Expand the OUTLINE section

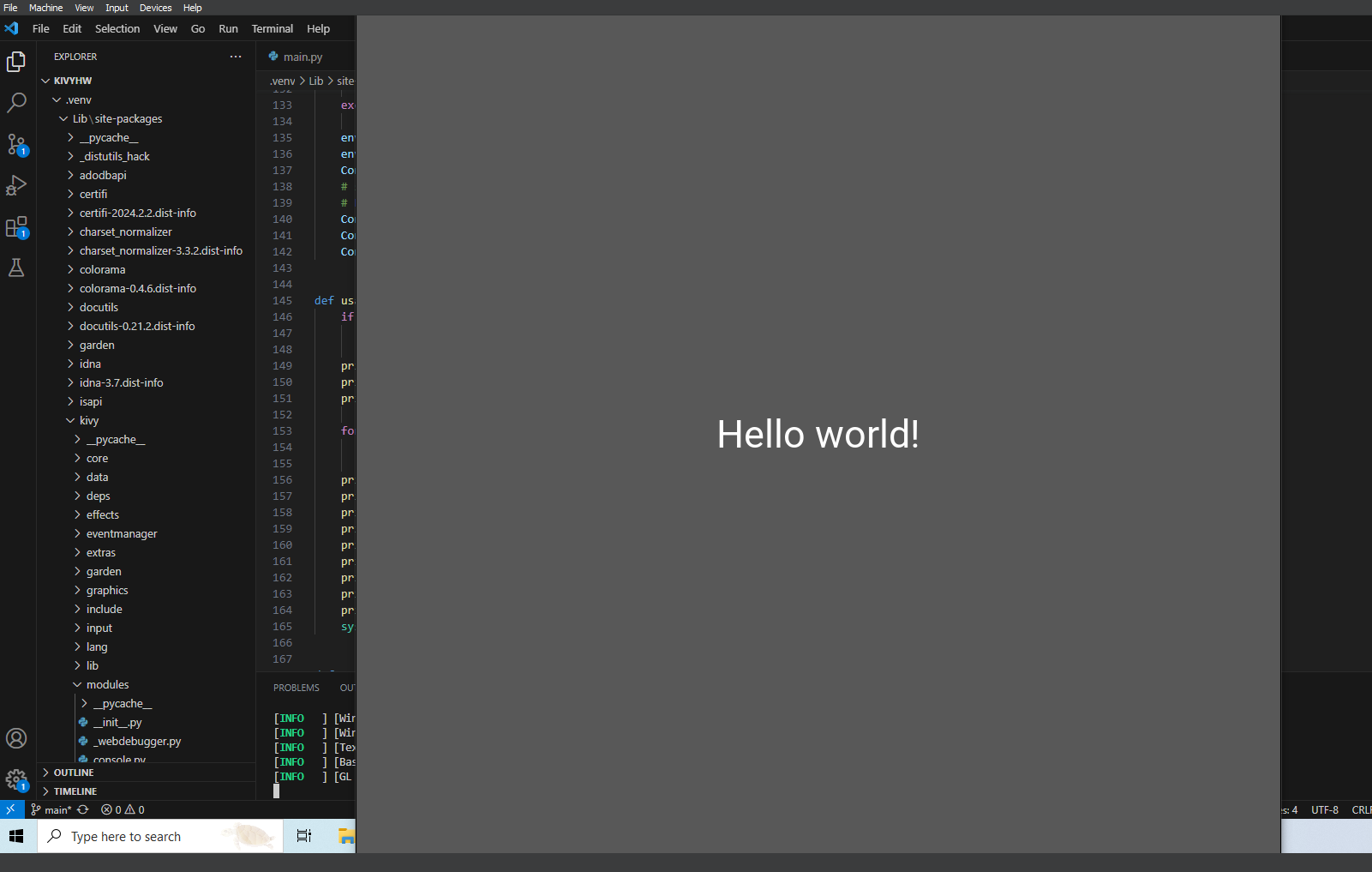pyautogui.click(x=74, y=773)
